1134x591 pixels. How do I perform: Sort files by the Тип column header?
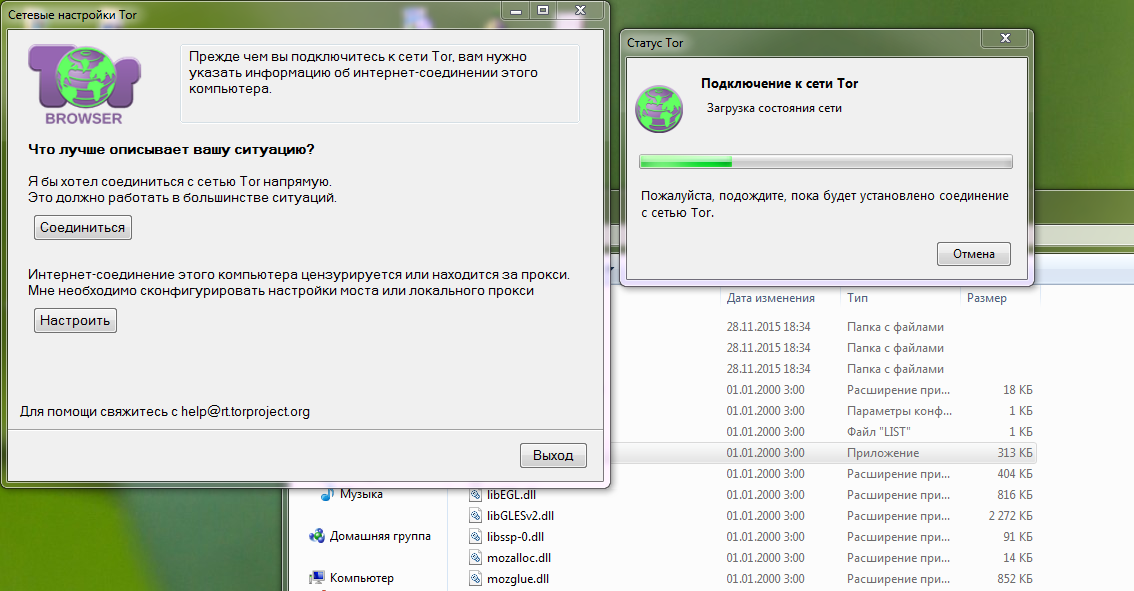858,298
